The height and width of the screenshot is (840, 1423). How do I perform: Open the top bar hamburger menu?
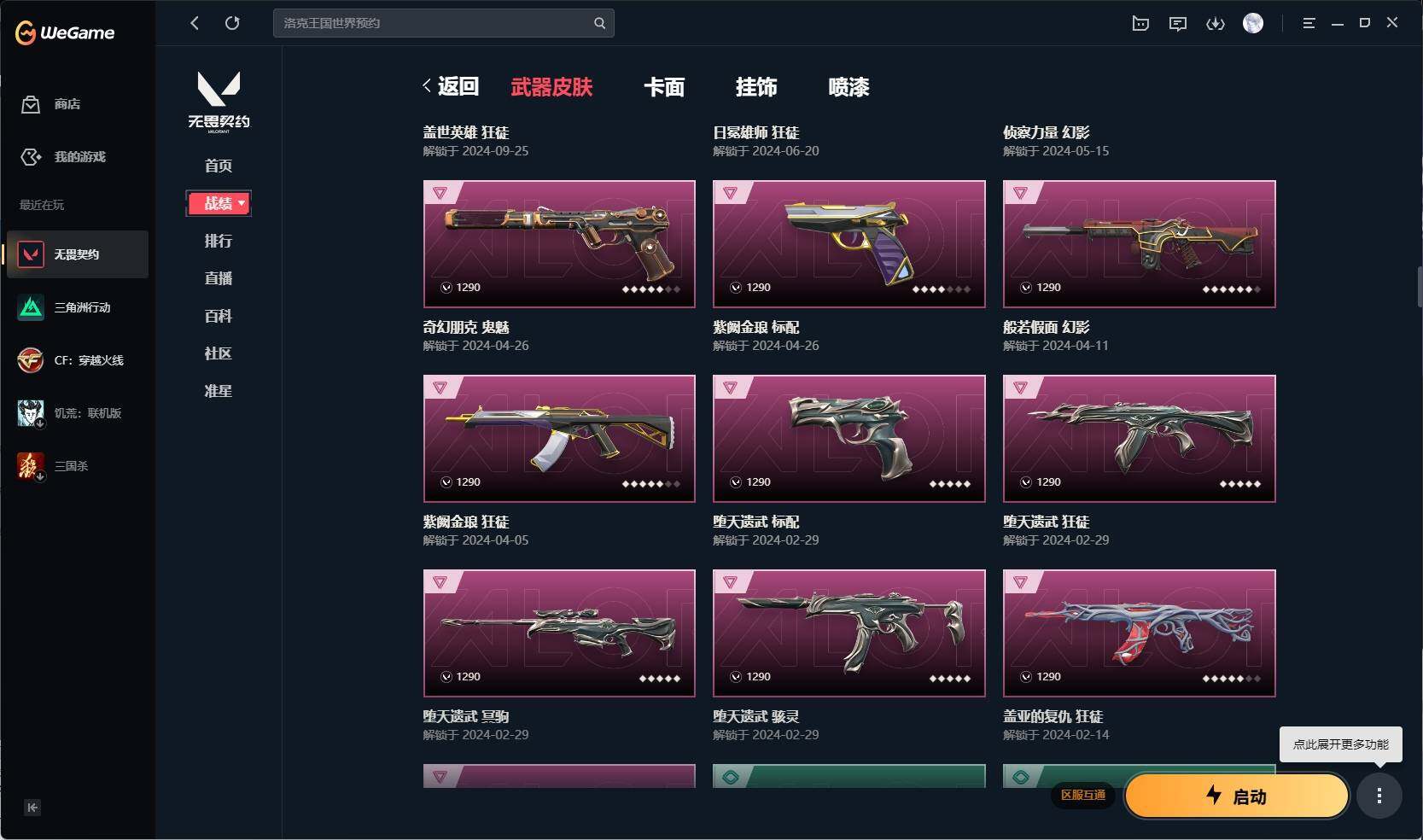point(1309,23)
